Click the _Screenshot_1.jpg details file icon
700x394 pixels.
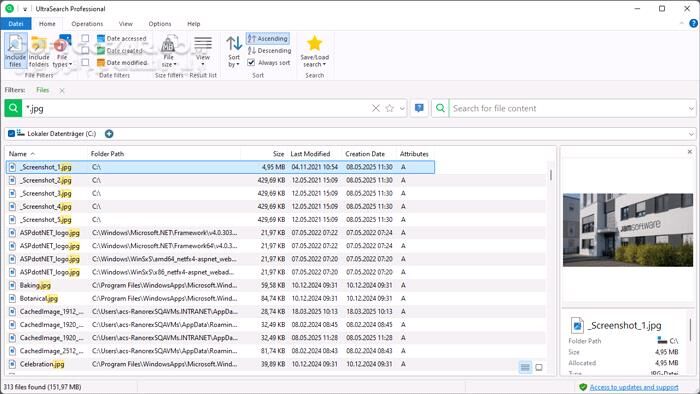577,325
